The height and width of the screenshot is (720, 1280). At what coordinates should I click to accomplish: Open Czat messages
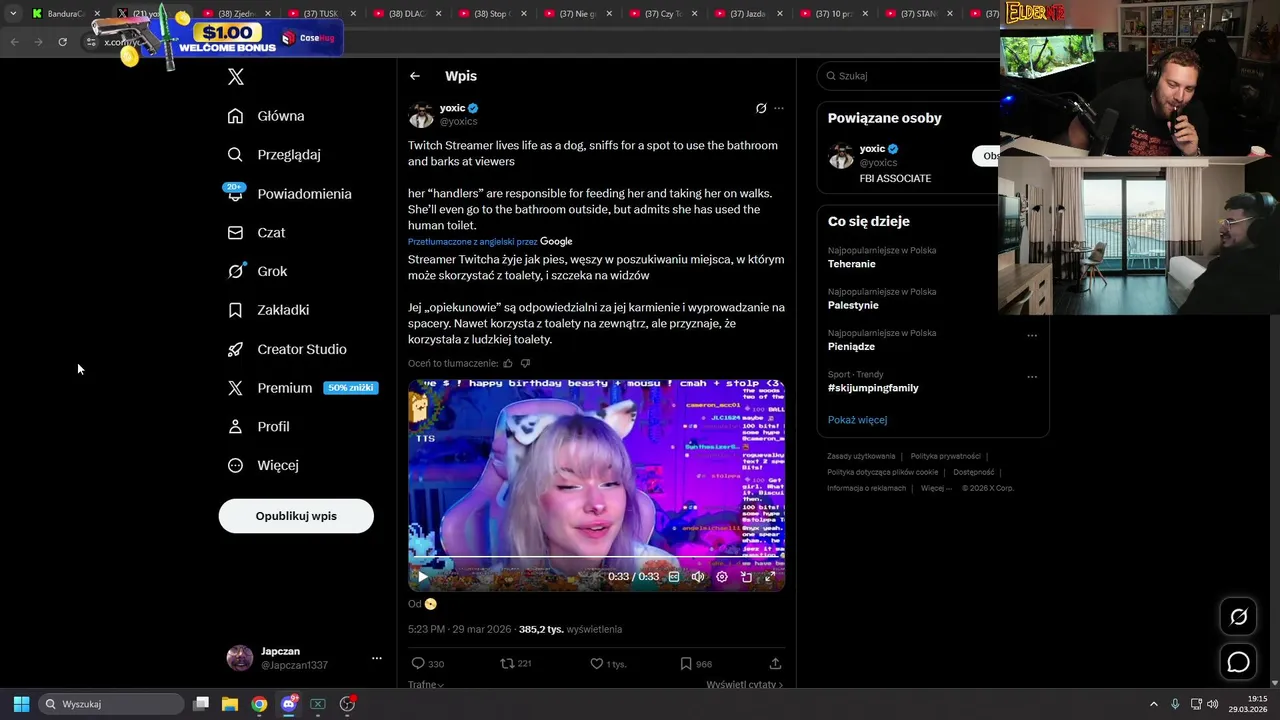[x=256, y=232]
